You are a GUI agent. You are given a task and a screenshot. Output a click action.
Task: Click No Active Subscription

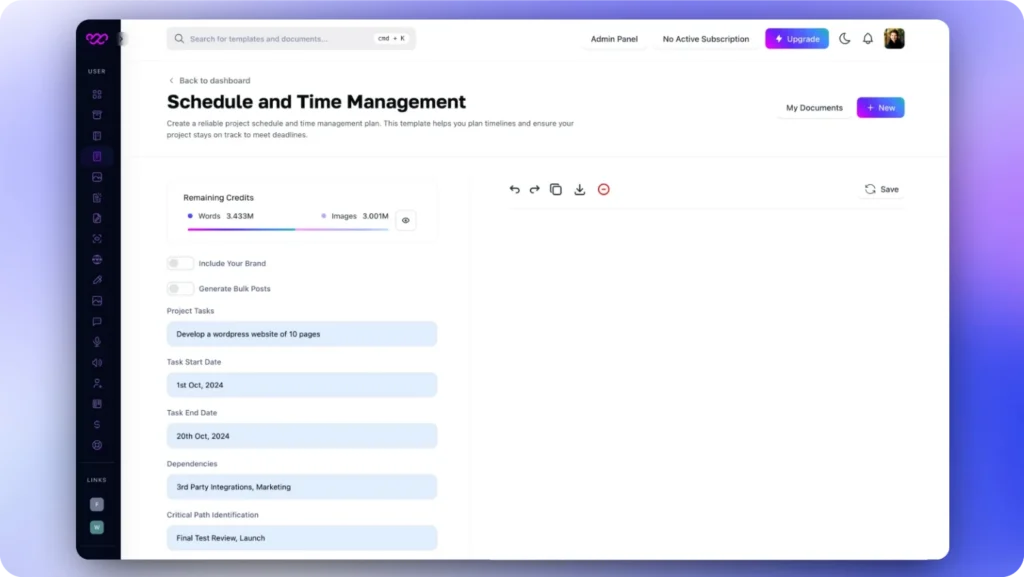(706, 39)
